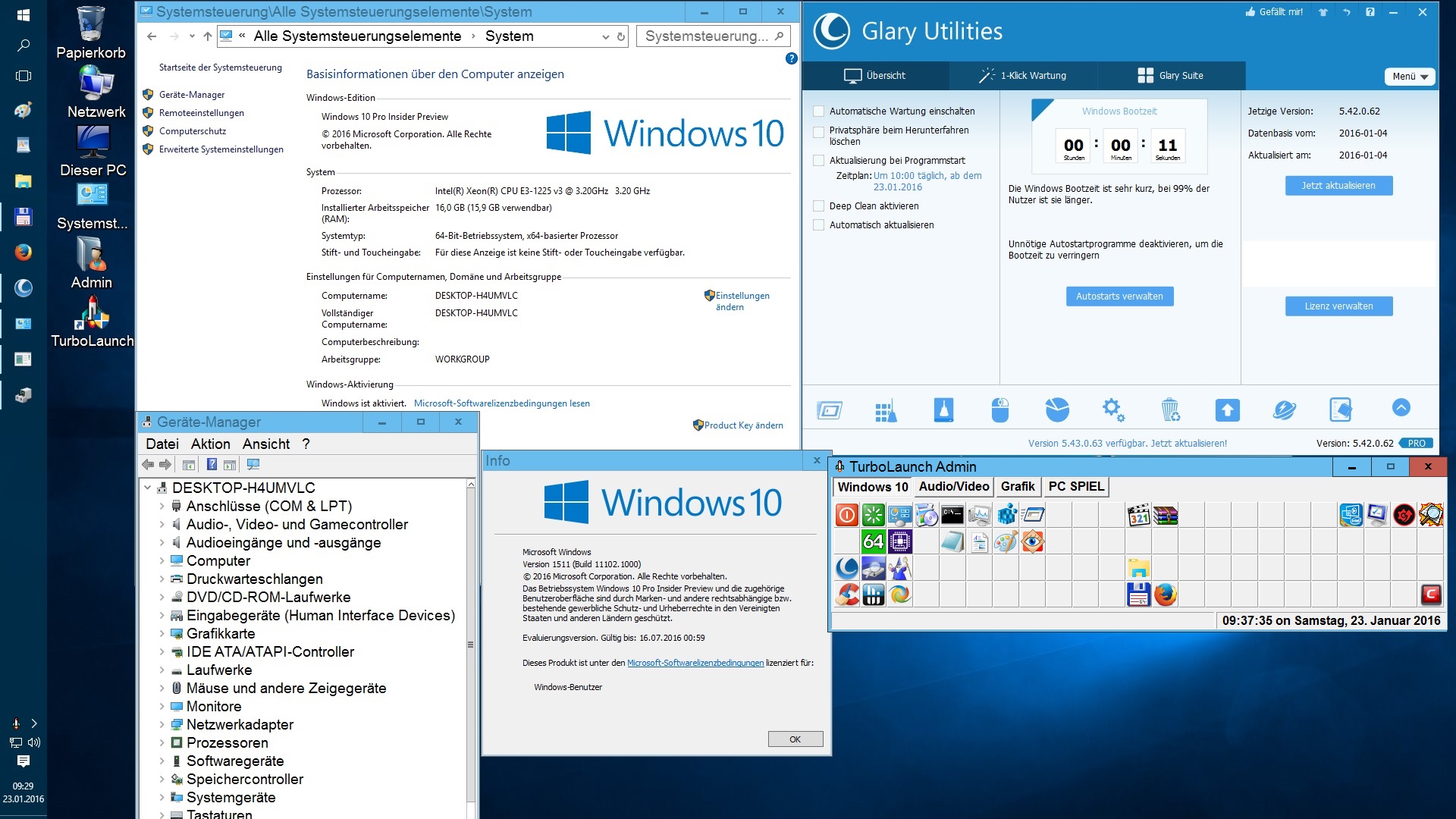Screen dimensions: 1456x819
Task: Open Geräte-Manager link in System sidebar
Action: click(192, 95)
